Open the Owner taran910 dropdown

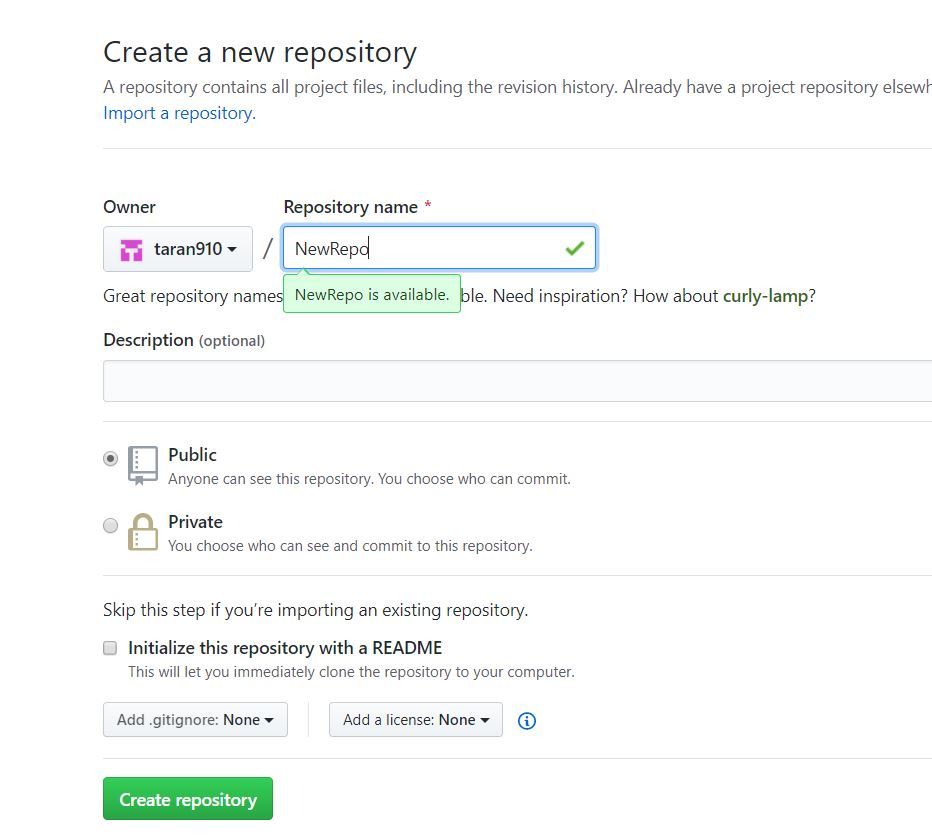pos(178,249)
